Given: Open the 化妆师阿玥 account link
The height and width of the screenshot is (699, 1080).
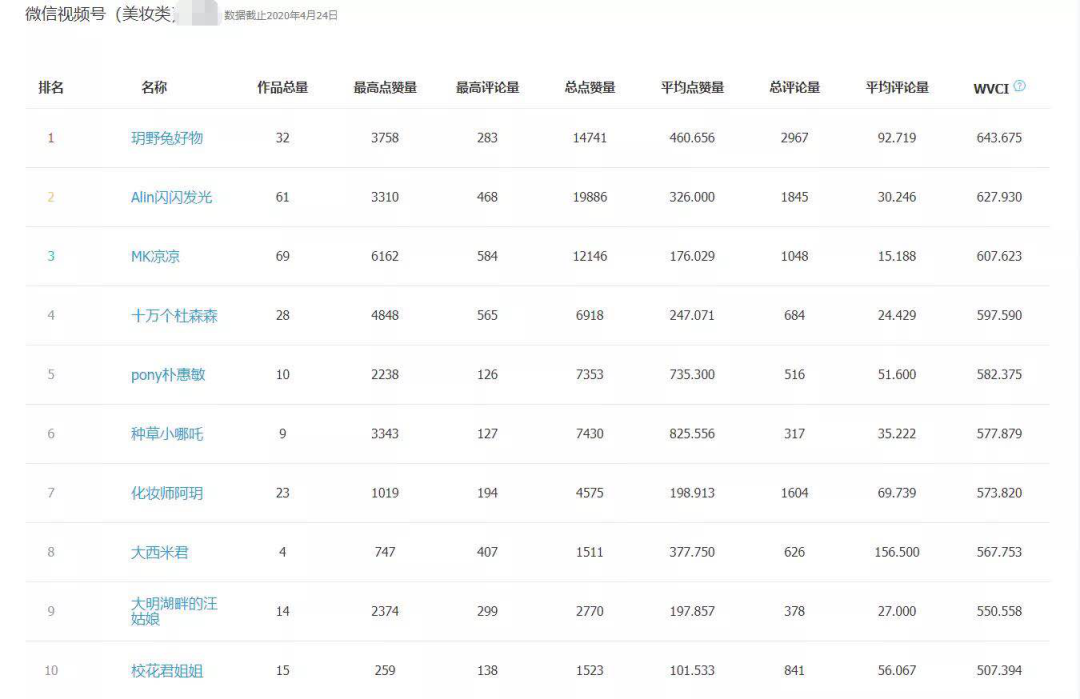Looking at the screenshot, I should pos(167,493).
